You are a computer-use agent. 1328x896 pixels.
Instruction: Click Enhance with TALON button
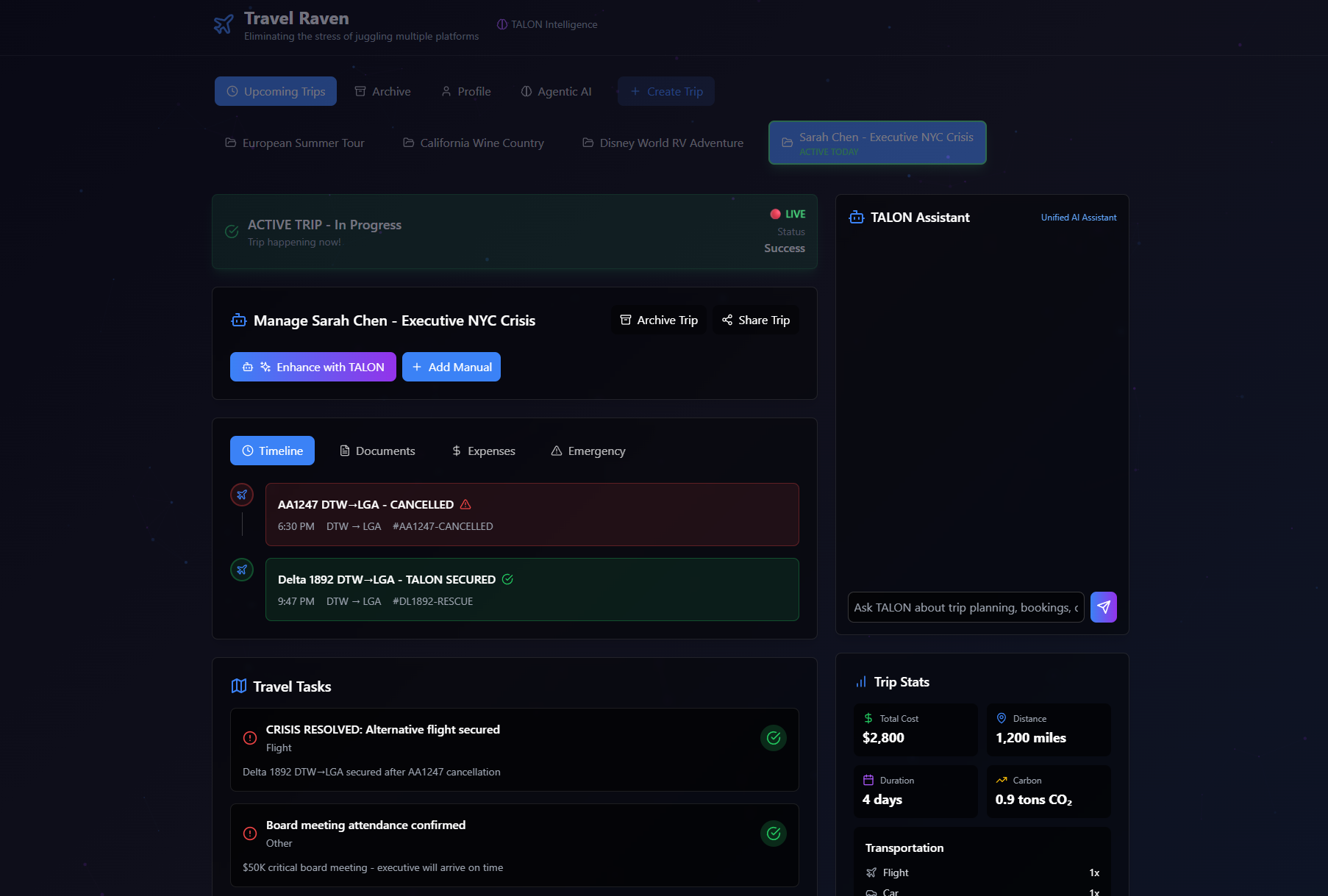point(313,367)
